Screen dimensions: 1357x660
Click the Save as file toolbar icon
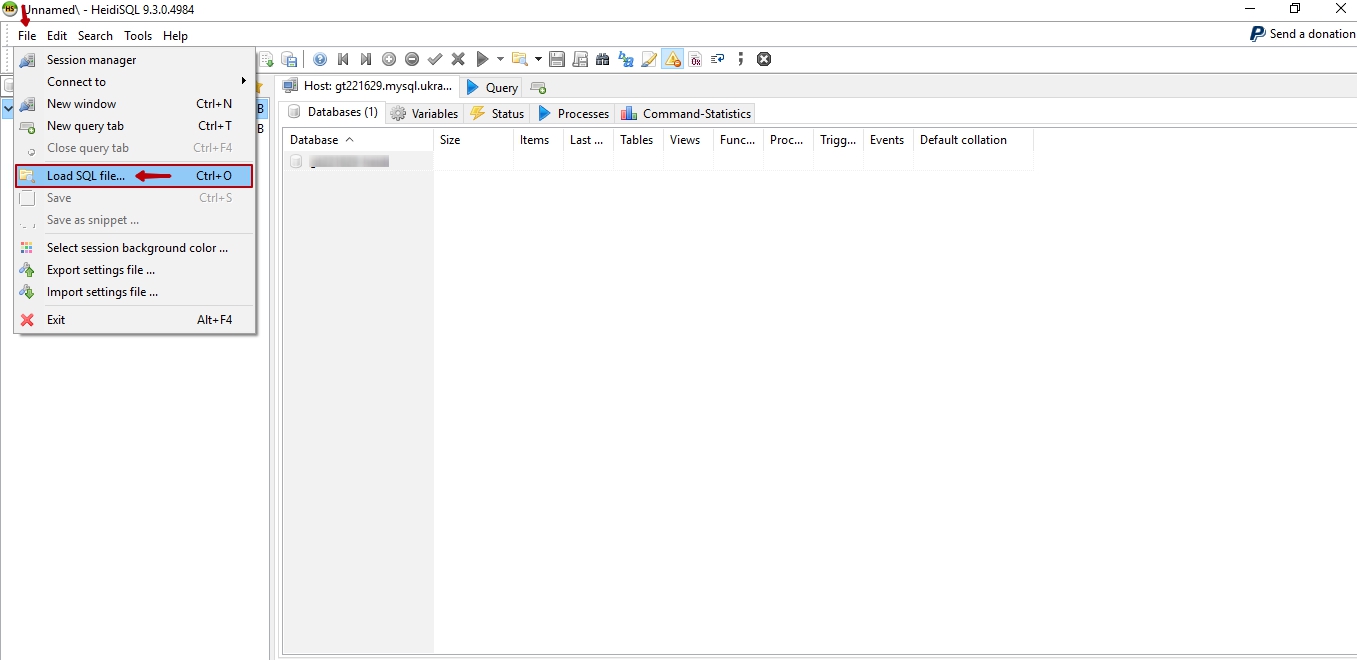click(x=580, y=59)
